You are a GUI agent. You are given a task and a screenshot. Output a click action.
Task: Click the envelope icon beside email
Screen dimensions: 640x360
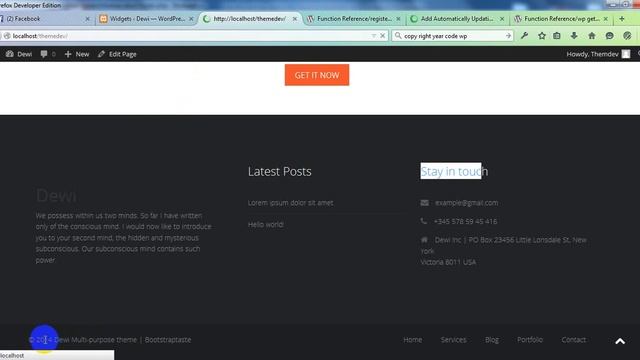[x=424, y=203]
